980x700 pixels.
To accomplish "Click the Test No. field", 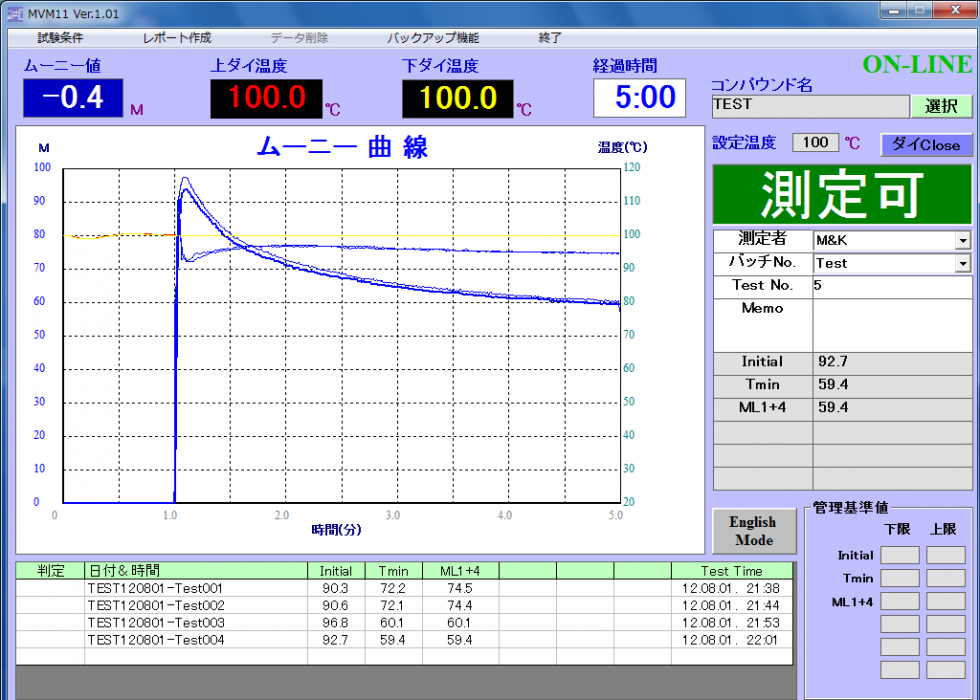I will 890,286.
